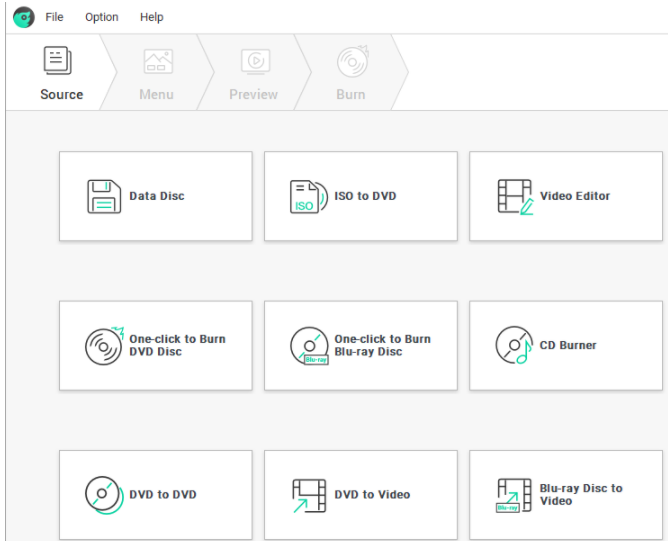Click the Source document icon
The height and width of the screenshot is (541, 668).
(58, 60)
